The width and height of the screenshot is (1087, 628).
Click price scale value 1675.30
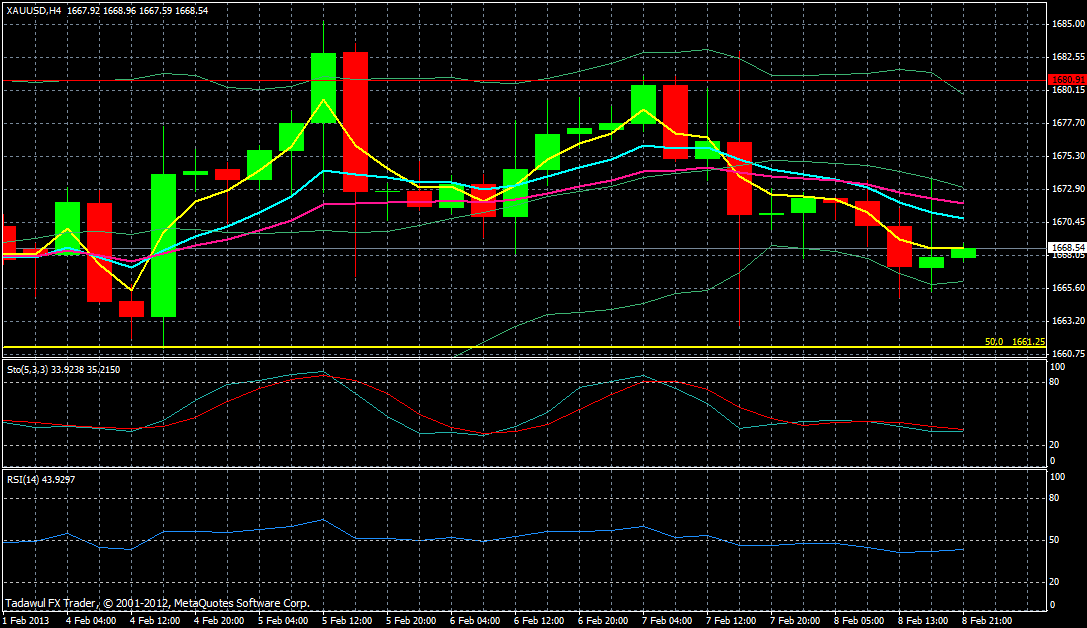pyautogui.click(x=1068, y=156)
